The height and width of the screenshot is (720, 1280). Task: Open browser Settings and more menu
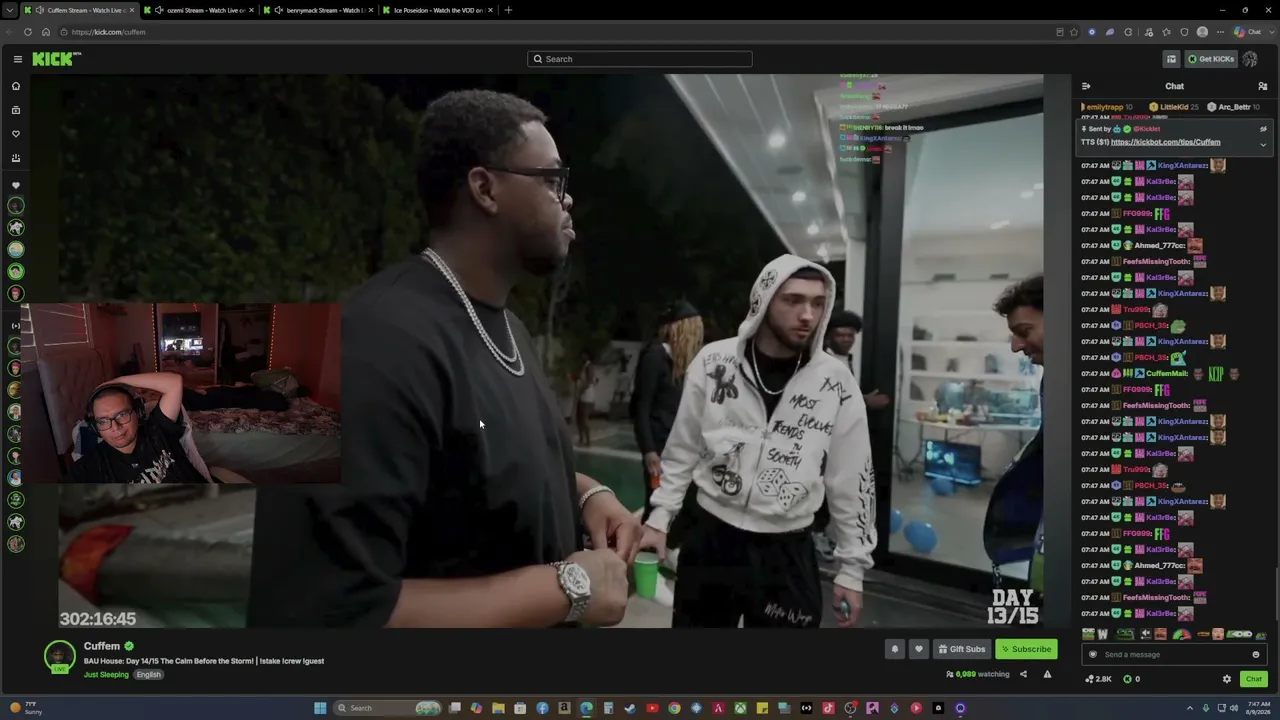tap(1220, 32)
